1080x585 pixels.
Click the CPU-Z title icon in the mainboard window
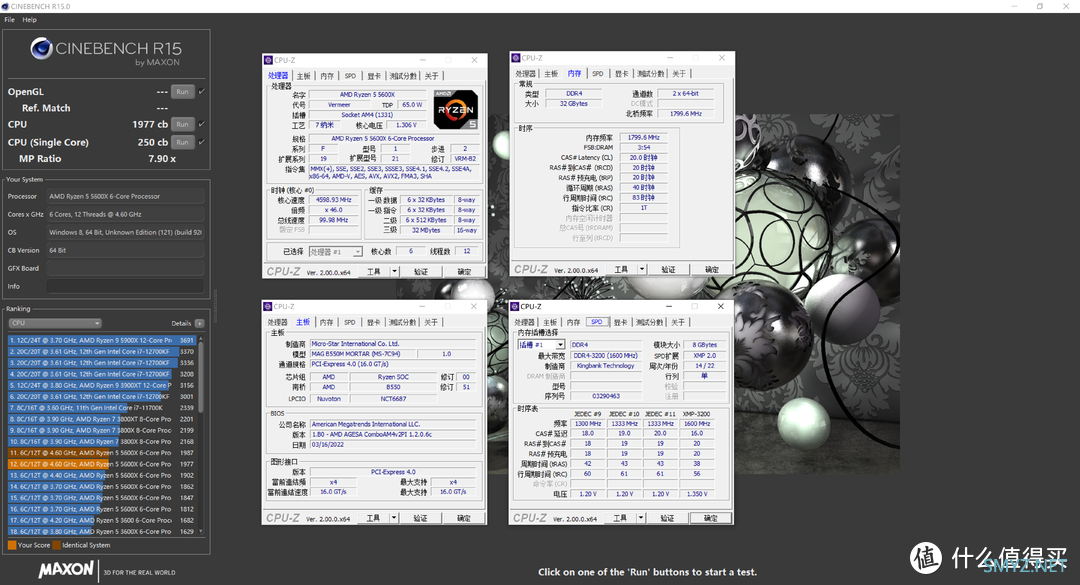tap(268, 307)
